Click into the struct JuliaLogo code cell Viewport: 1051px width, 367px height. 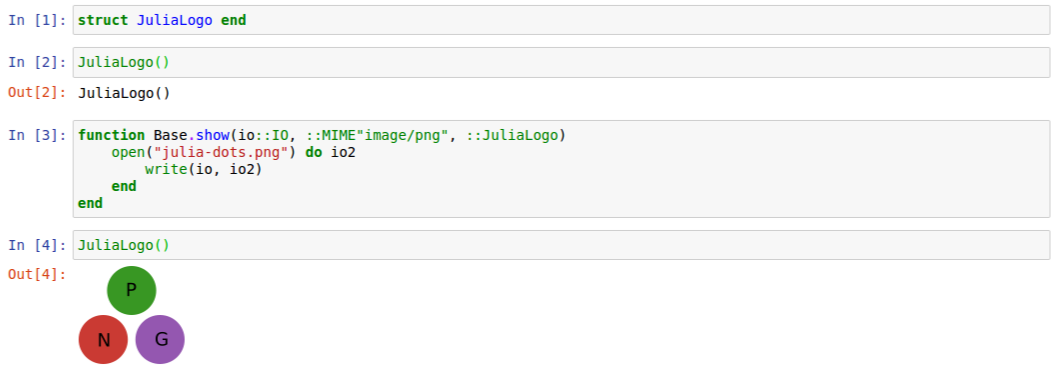click(x=561, y=20)
